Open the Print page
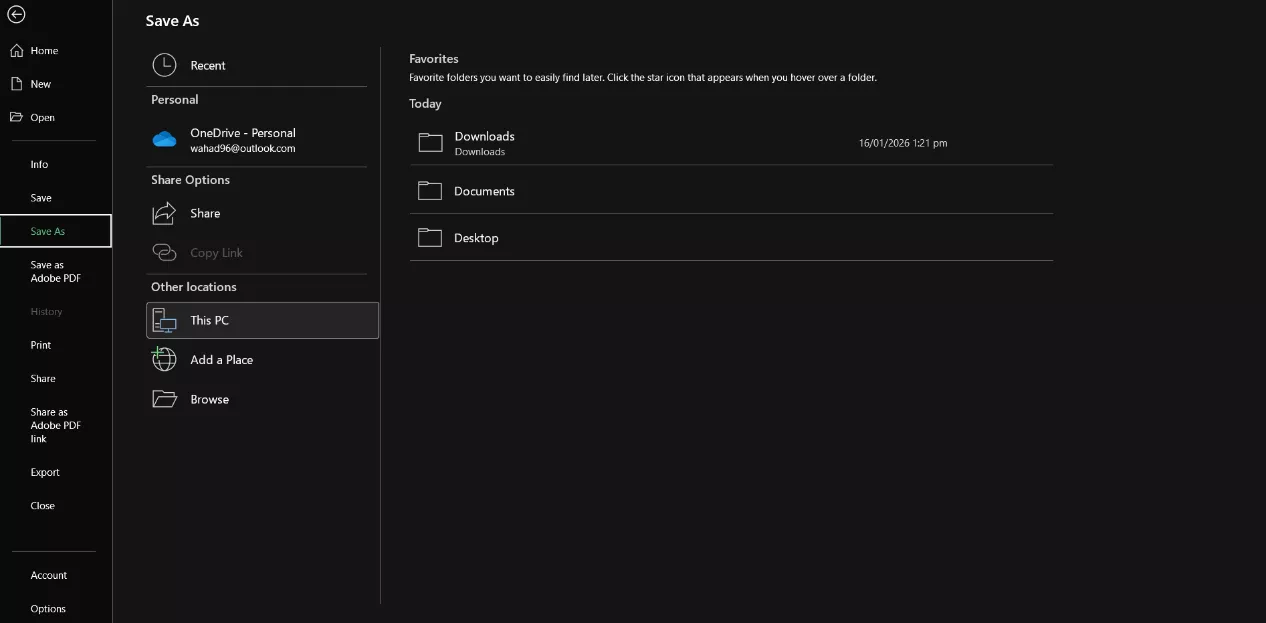Viewport: 1266px width, 623px height. pos(41,345)
